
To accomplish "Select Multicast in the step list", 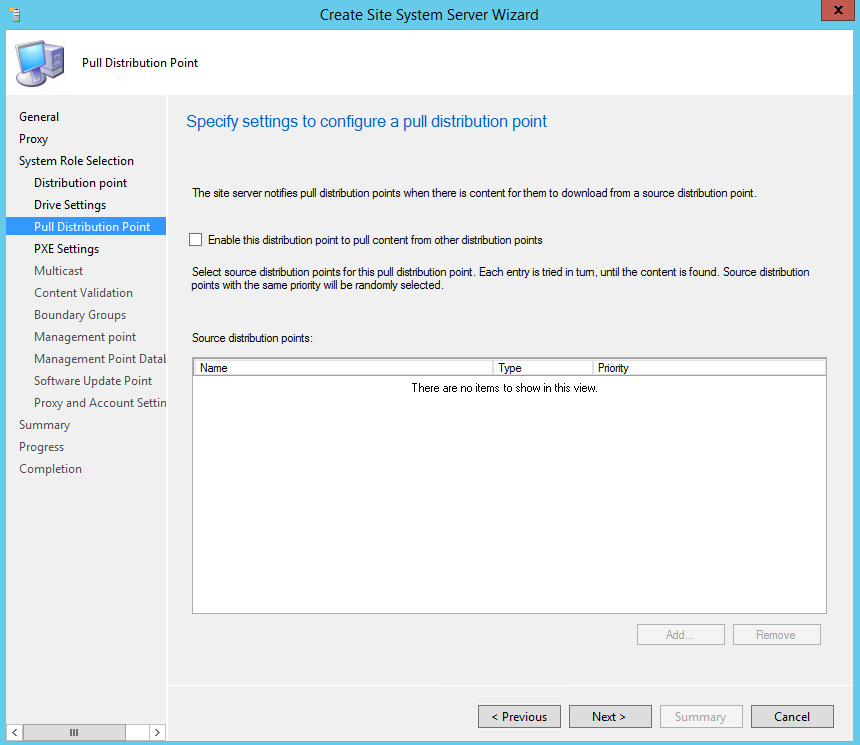I will [59, 270].
